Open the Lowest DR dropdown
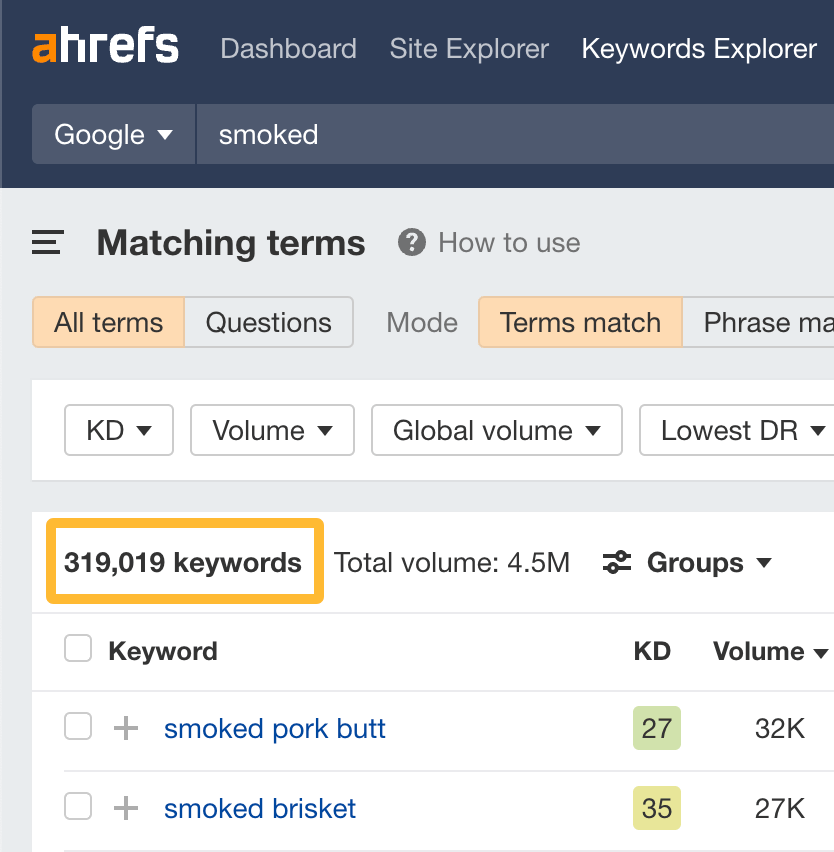The width and height of the screenshot is (834, 852). (x=740, y=430)
